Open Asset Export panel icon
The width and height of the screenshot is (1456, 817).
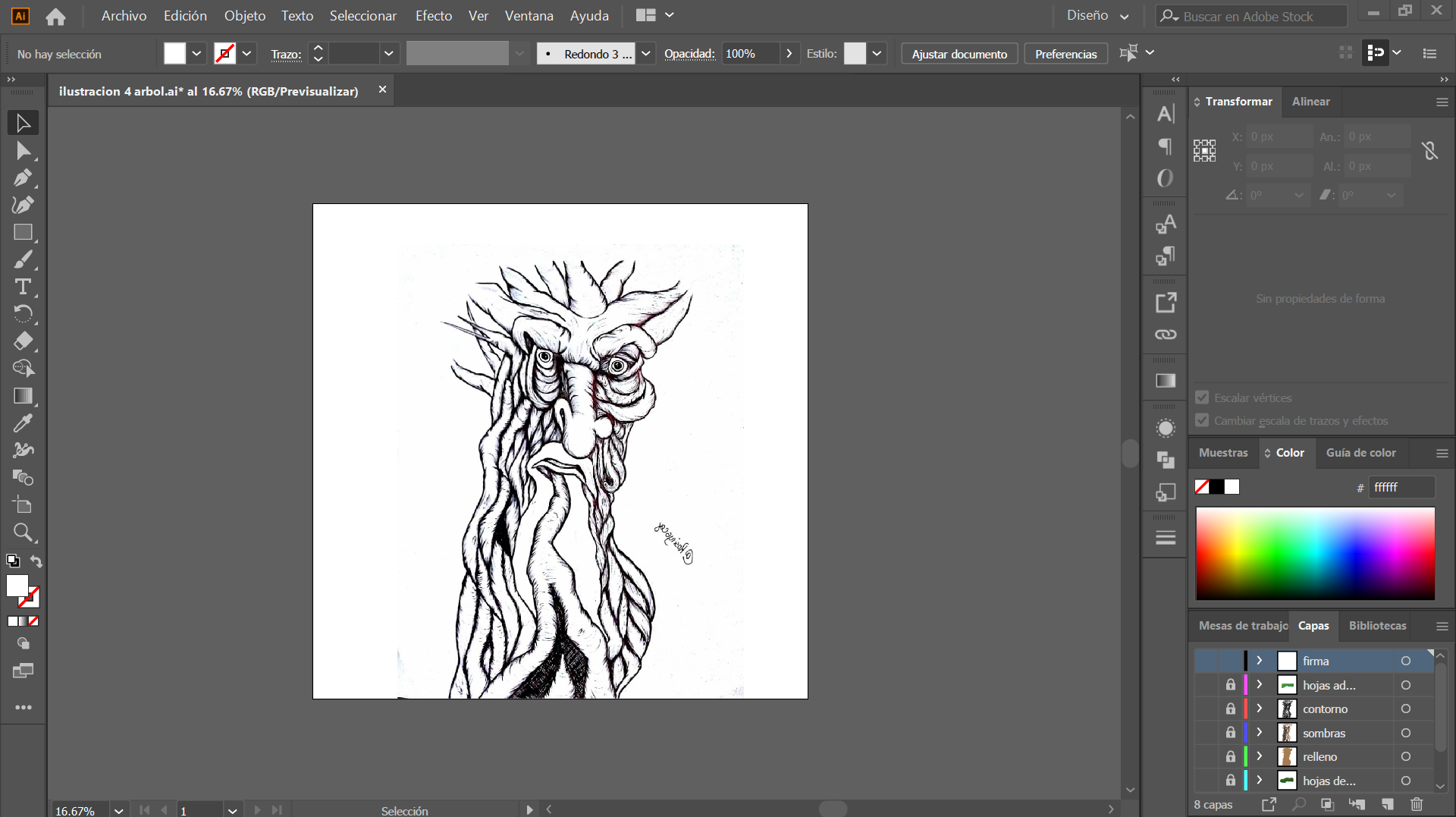pos(1166,303)
